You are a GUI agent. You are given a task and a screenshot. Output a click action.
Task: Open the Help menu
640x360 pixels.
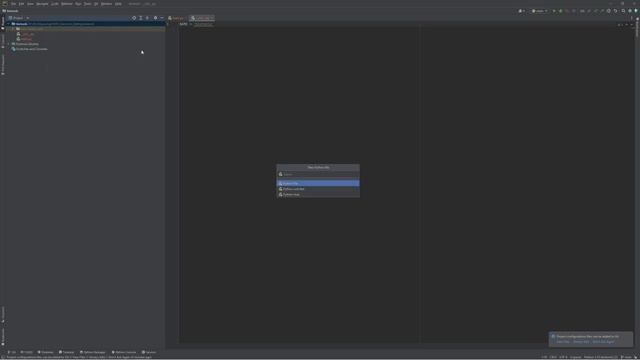point(118,4)
